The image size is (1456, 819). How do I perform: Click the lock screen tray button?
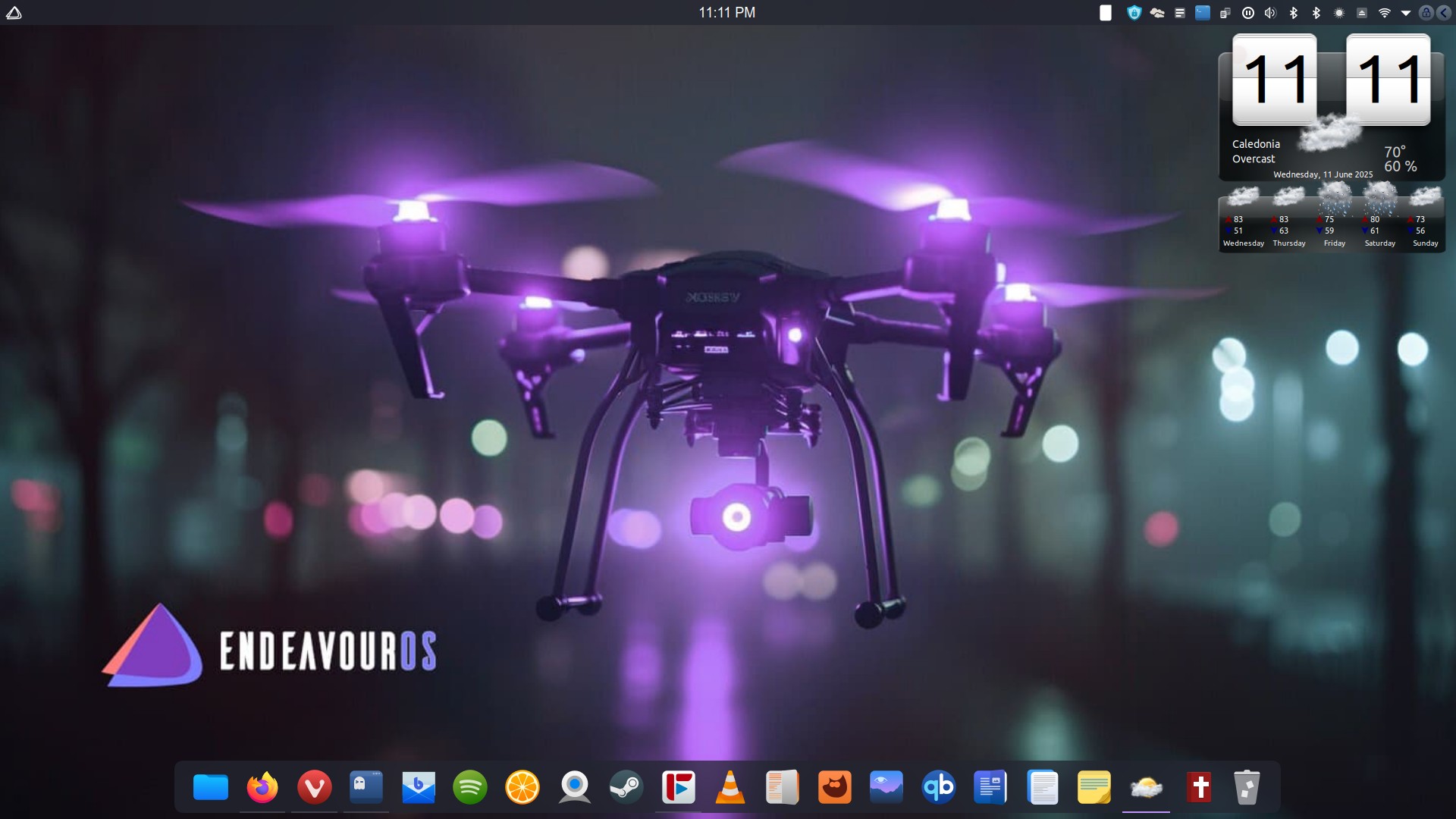pos(1426,13)
